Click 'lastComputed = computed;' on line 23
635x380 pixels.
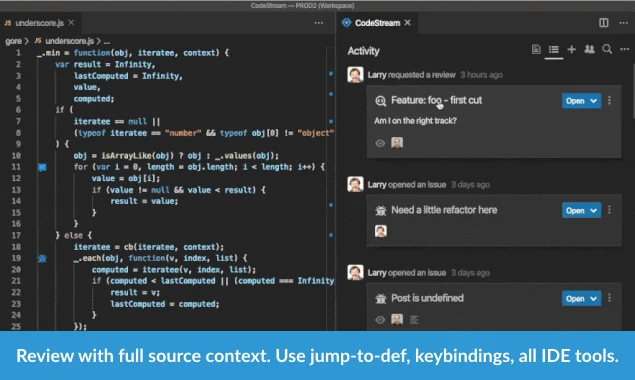pos(165,304)
